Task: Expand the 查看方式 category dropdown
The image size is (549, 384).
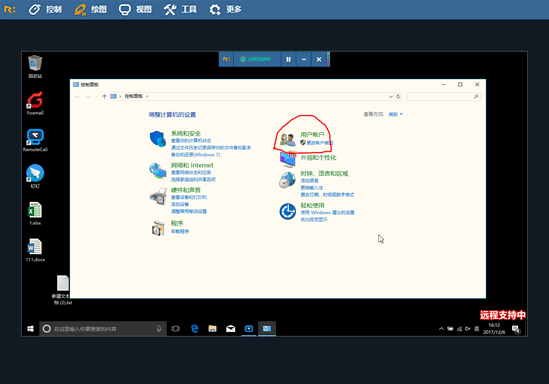Action: point(396,114)
